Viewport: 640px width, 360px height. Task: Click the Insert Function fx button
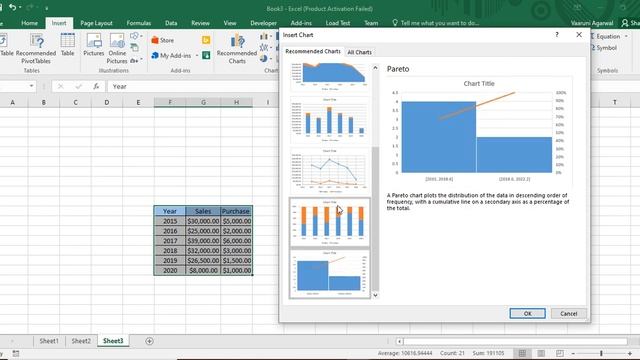click(96, 86)
